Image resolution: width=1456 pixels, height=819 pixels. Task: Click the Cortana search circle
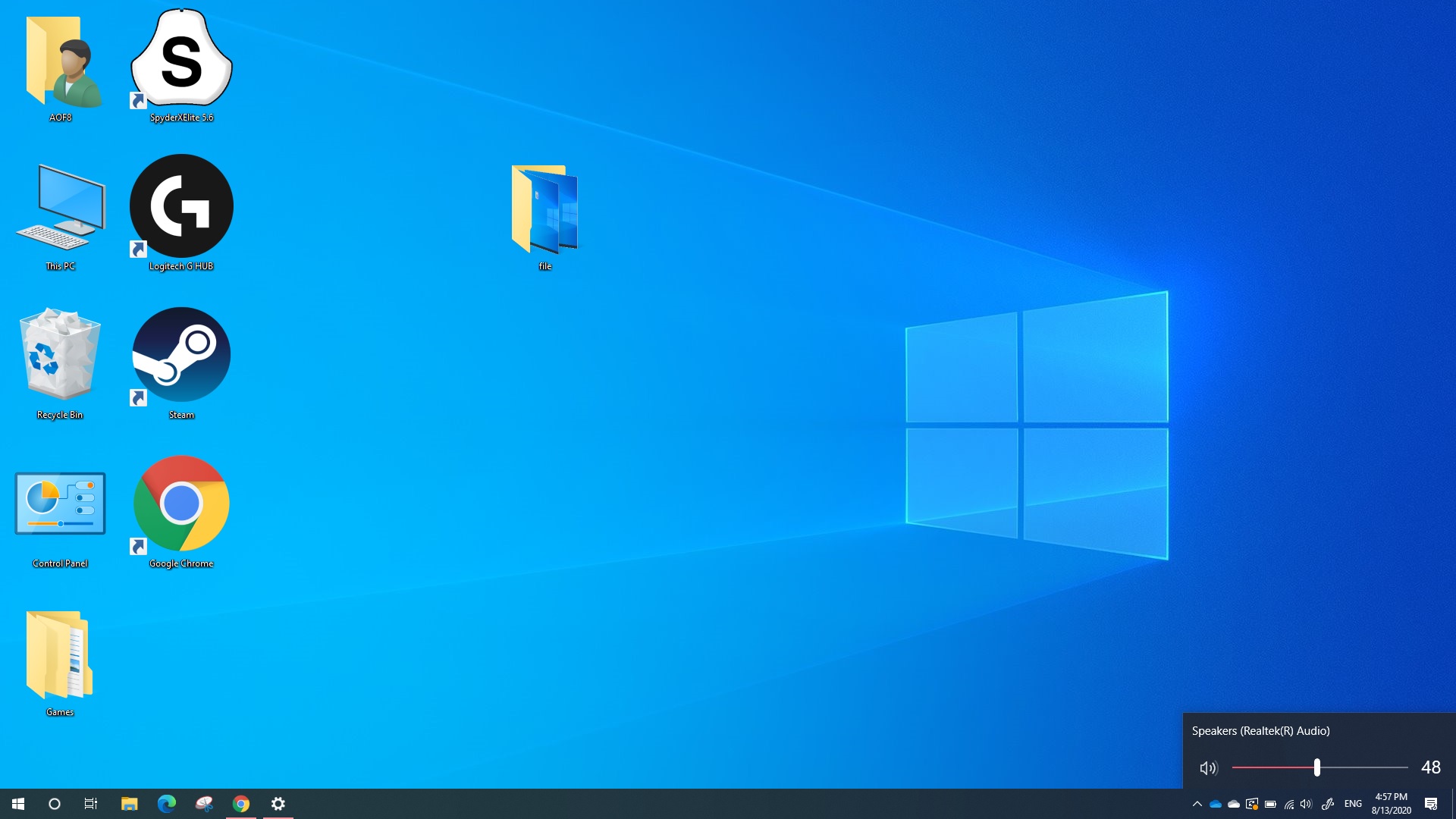[55, 804]
